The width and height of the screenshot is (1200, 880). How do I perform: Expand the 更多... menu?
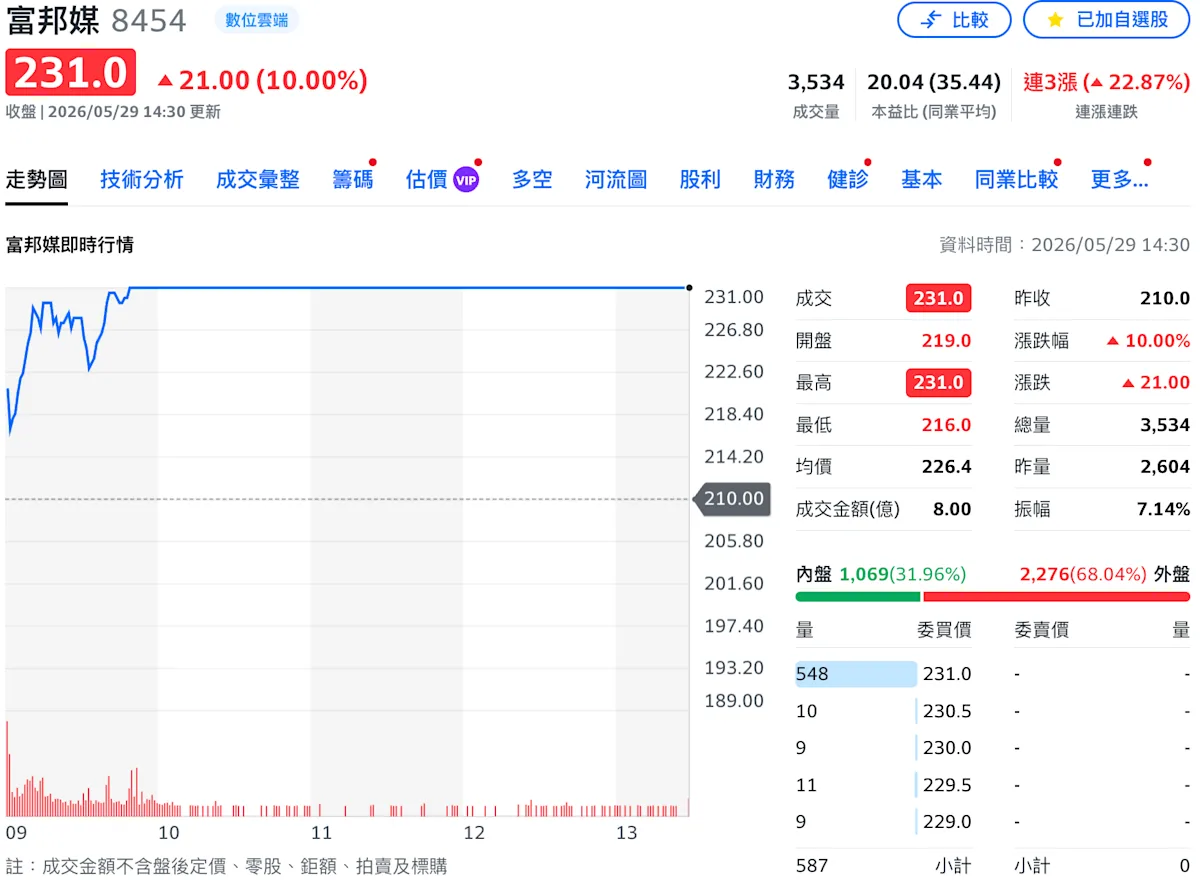[x=1119, y=179]
